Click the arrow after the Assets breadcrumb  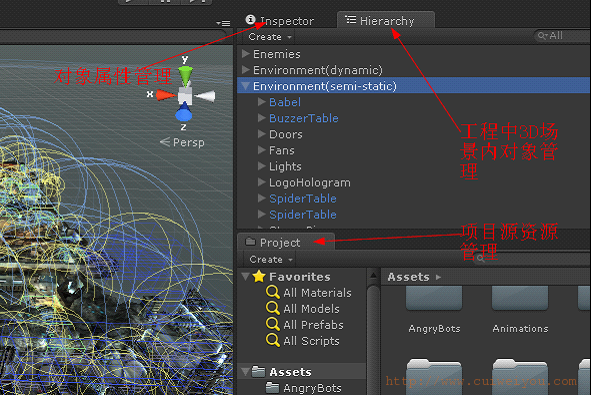[x=438, y=277]
